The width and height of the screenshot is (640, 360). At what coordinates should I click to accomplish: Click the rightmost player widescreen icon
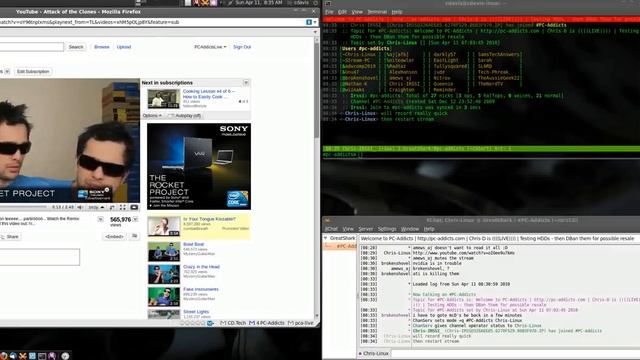click(x=134, y=207)
